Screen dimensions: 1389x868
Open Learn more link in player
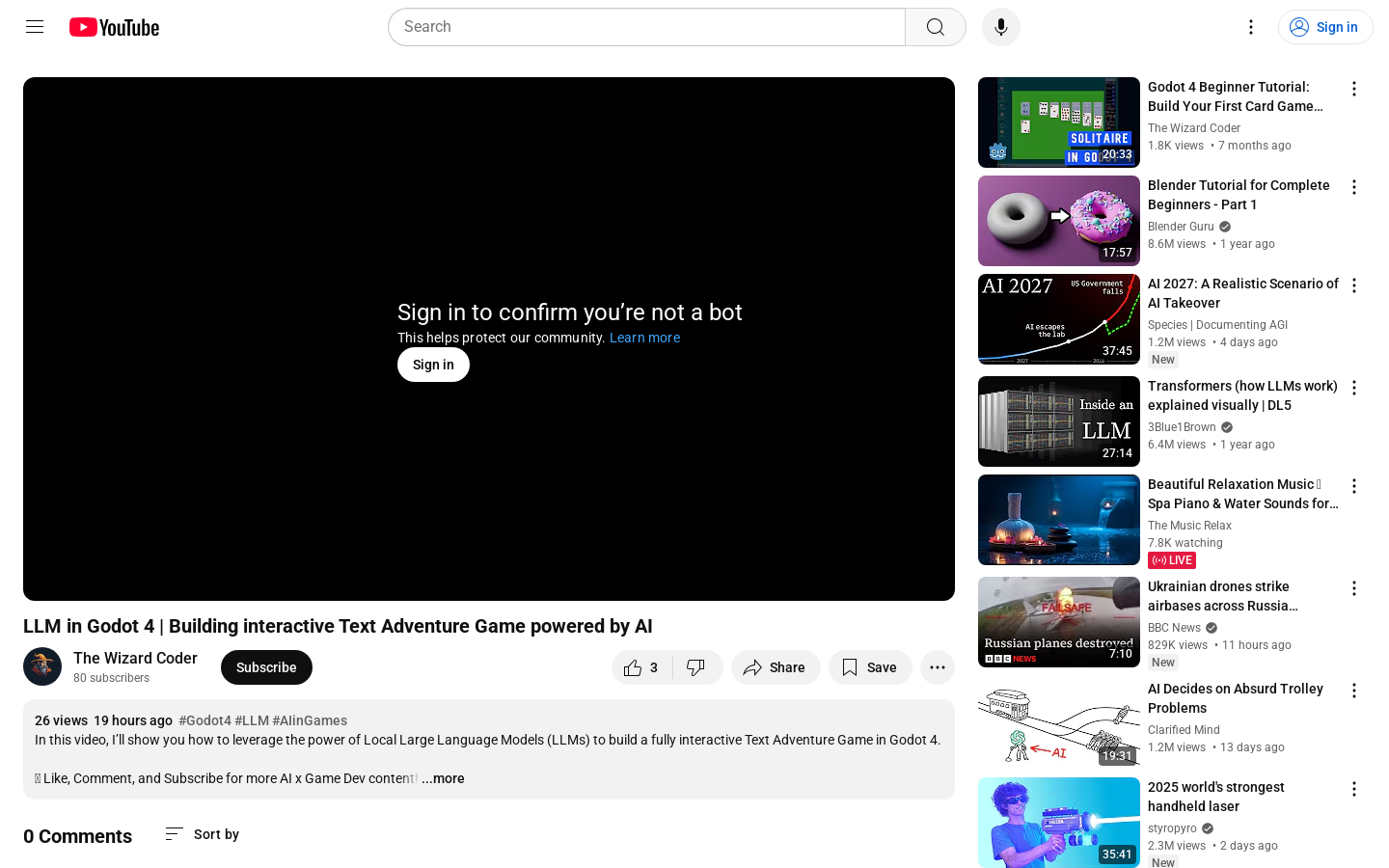click(644, 338)
